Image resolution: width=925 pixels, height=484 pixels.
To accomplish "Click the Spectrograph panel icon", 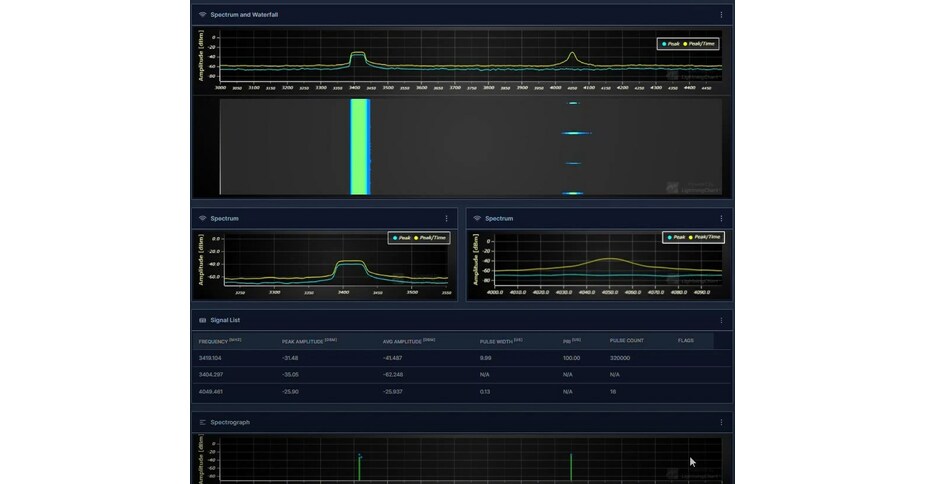I will coord(202,422).
